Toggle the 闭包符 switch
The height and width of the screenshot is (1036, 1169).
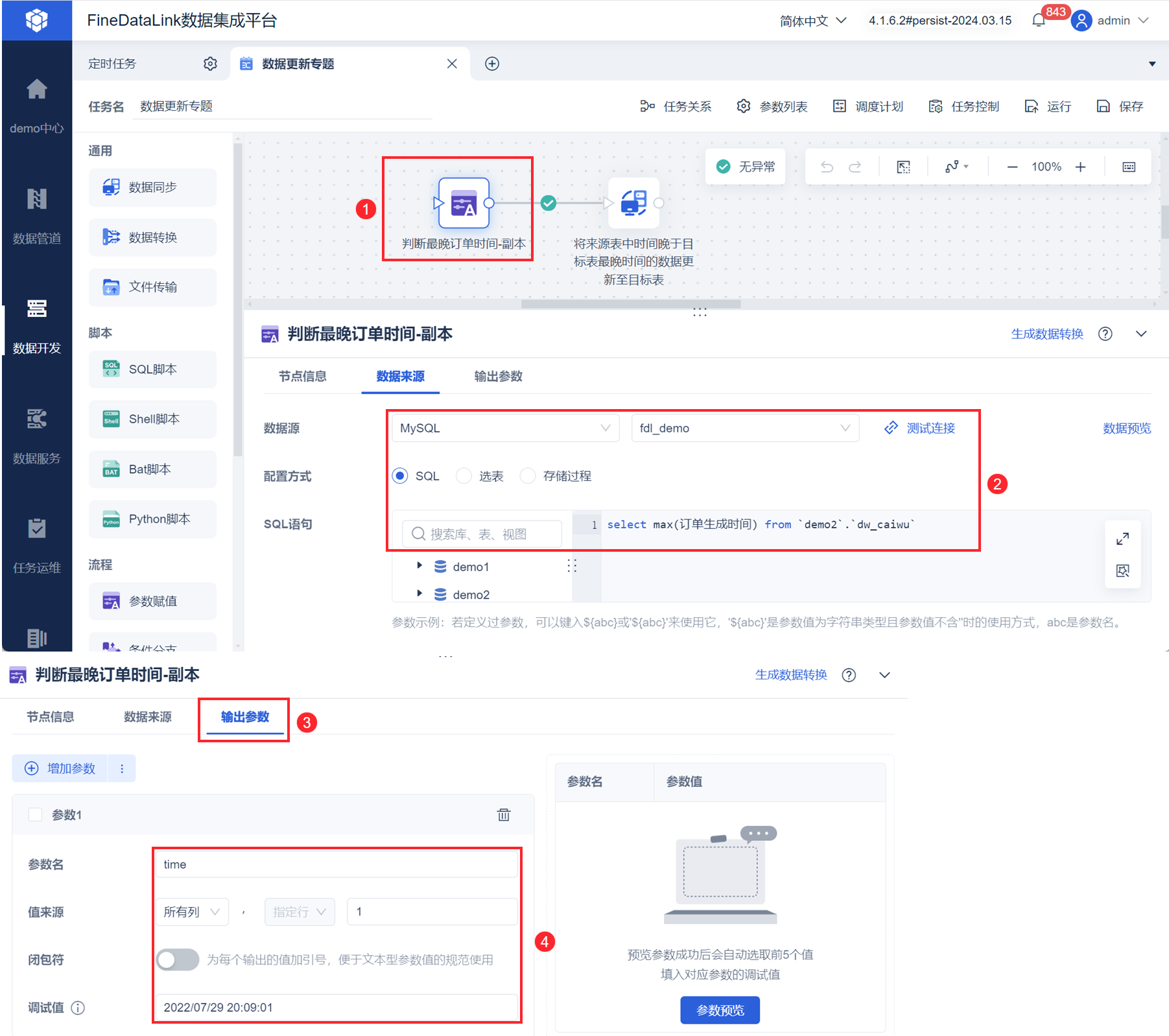pos(178,959)
